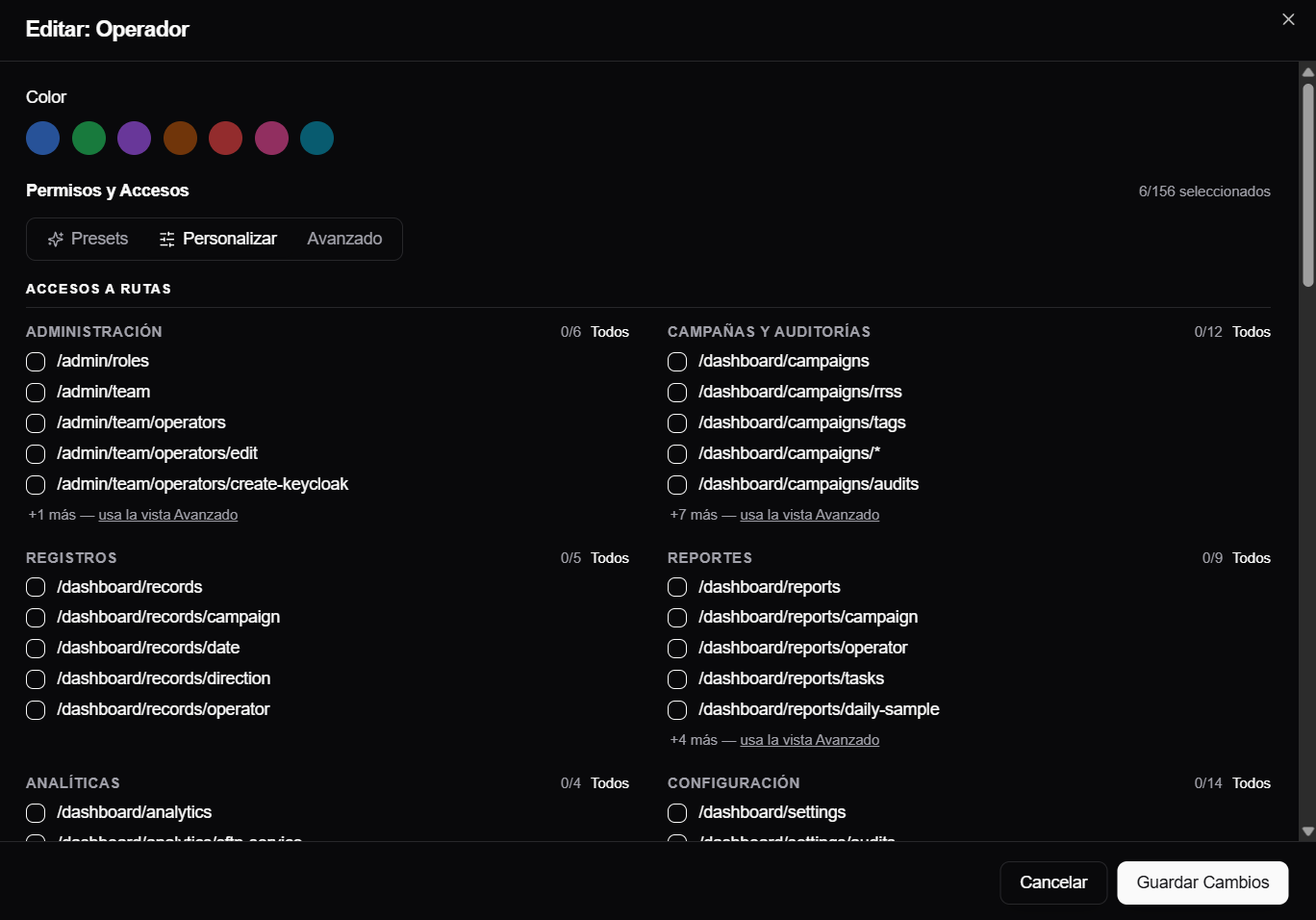The height and width of the screenshot is (920, 1316).
Task: Check the /dashboard/reports checkbox
Action: pos(677,587)
